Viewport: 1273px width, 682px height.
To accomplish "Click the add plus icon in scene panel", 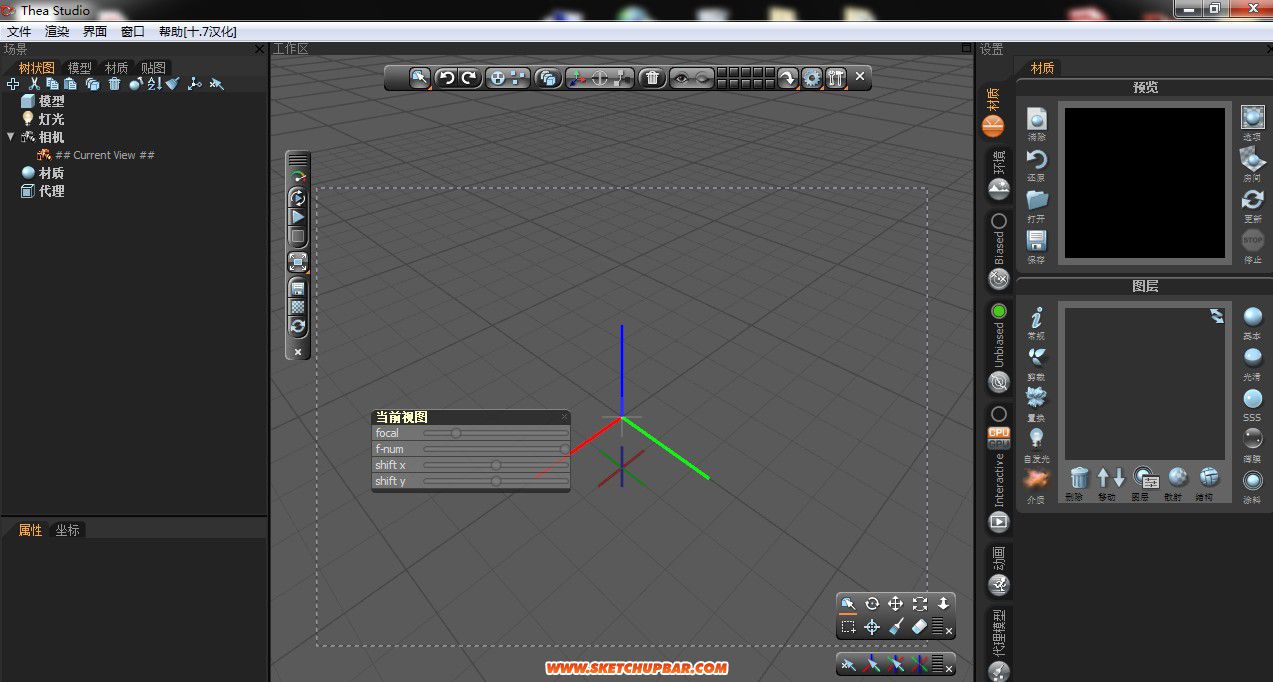I will pos(13,84).
